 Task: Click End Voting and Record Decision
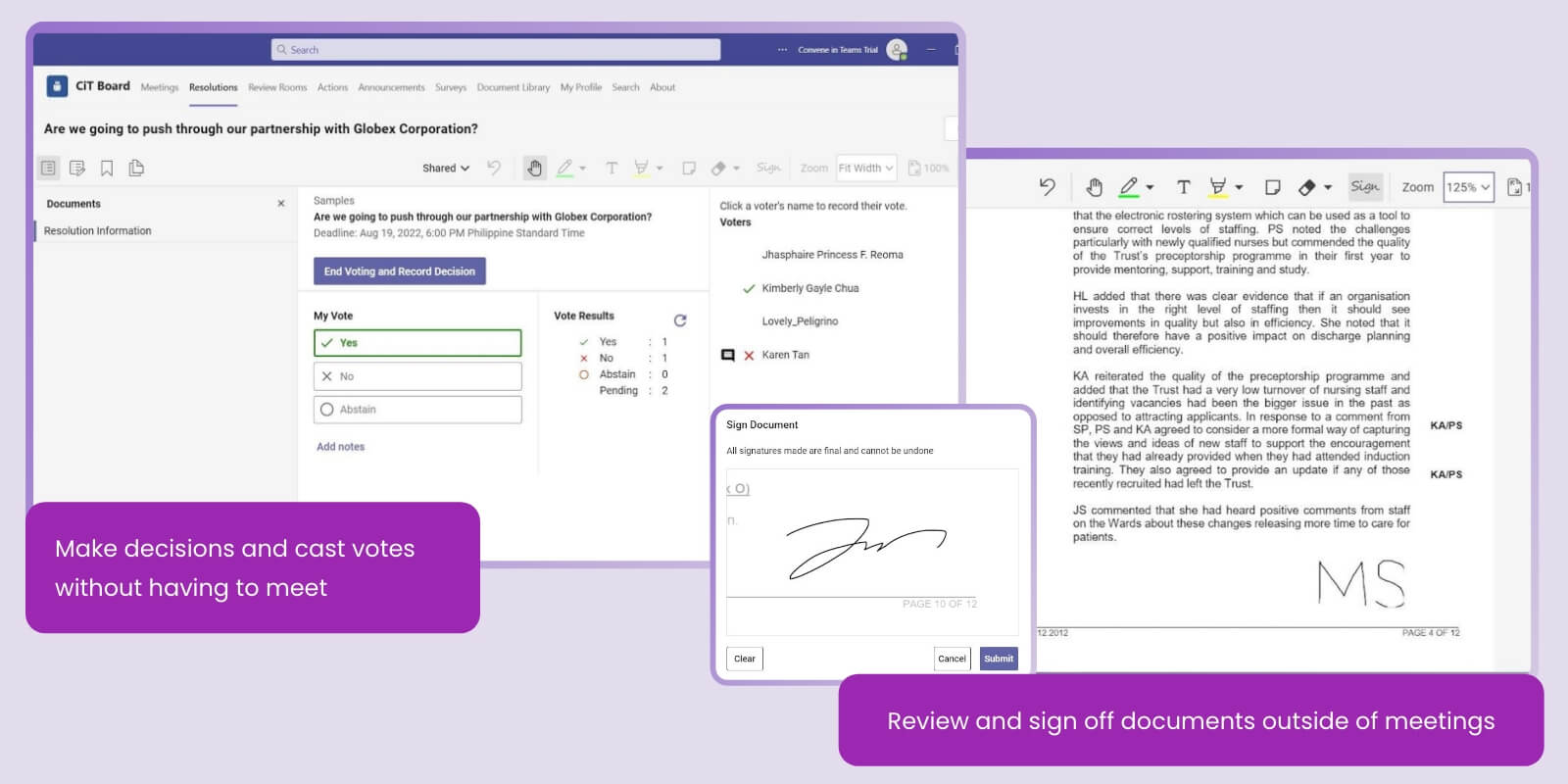[399, 271]
